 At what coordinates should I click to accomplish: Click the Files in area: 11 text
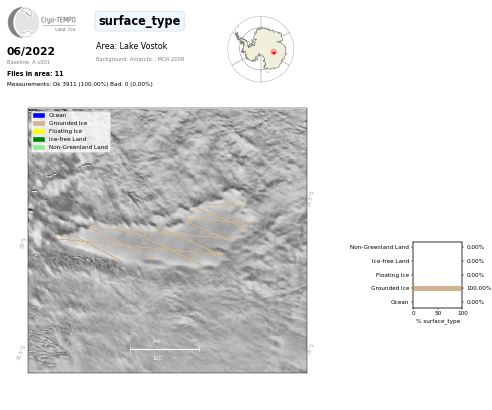pyautogui.click(x=35, y=74)
